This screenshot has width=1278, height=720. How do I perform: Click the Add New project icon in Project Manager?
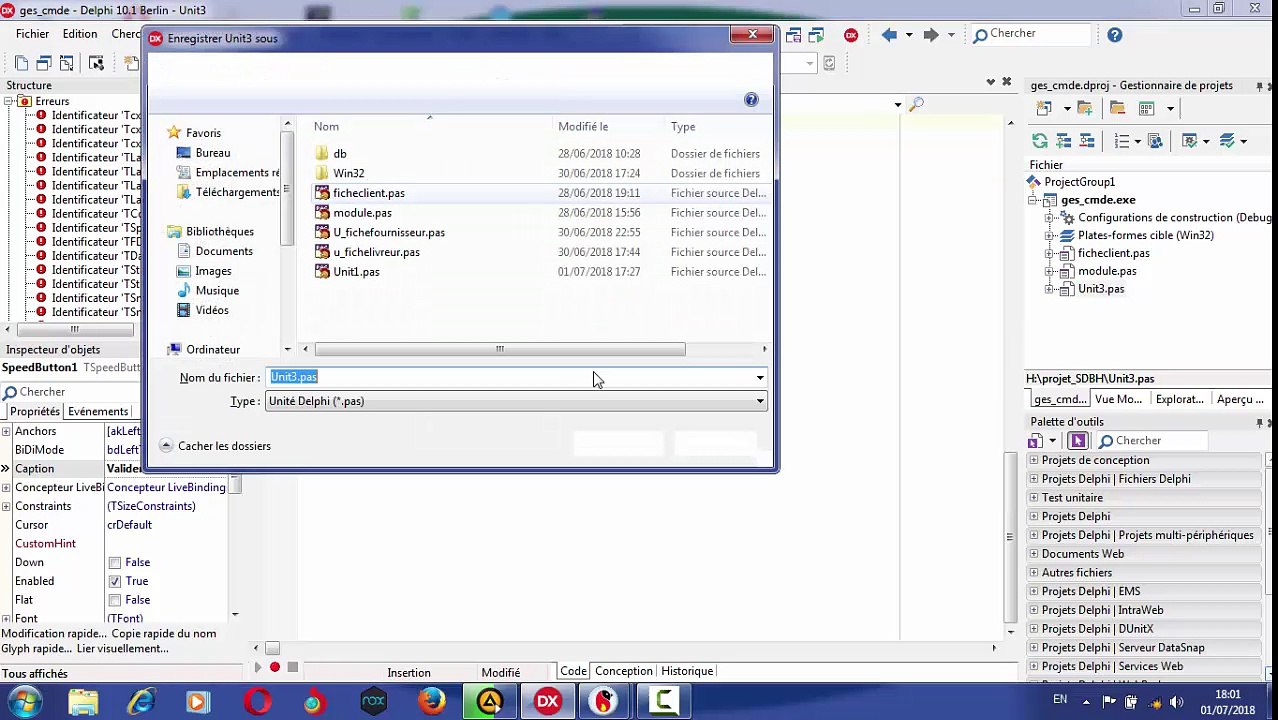1044,108
